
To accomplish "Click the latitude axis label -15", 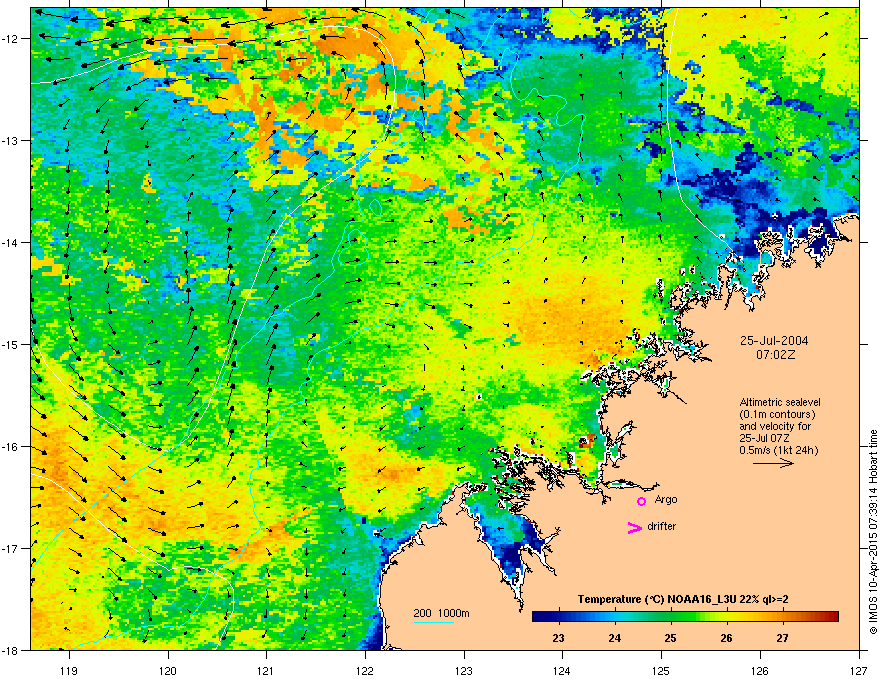I will (x=11, y=344).
